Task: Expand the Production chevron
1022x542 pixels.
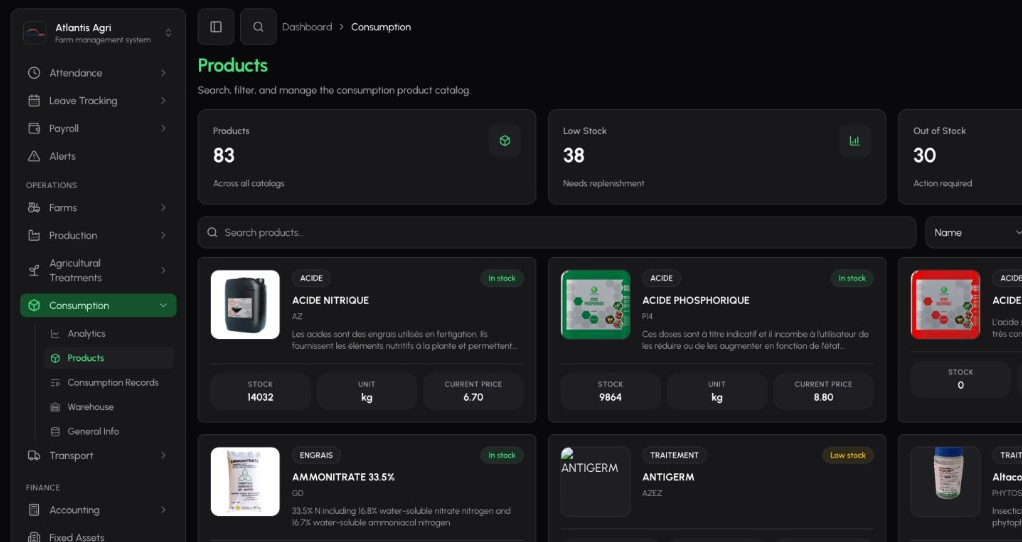Action: pos(163,235)
